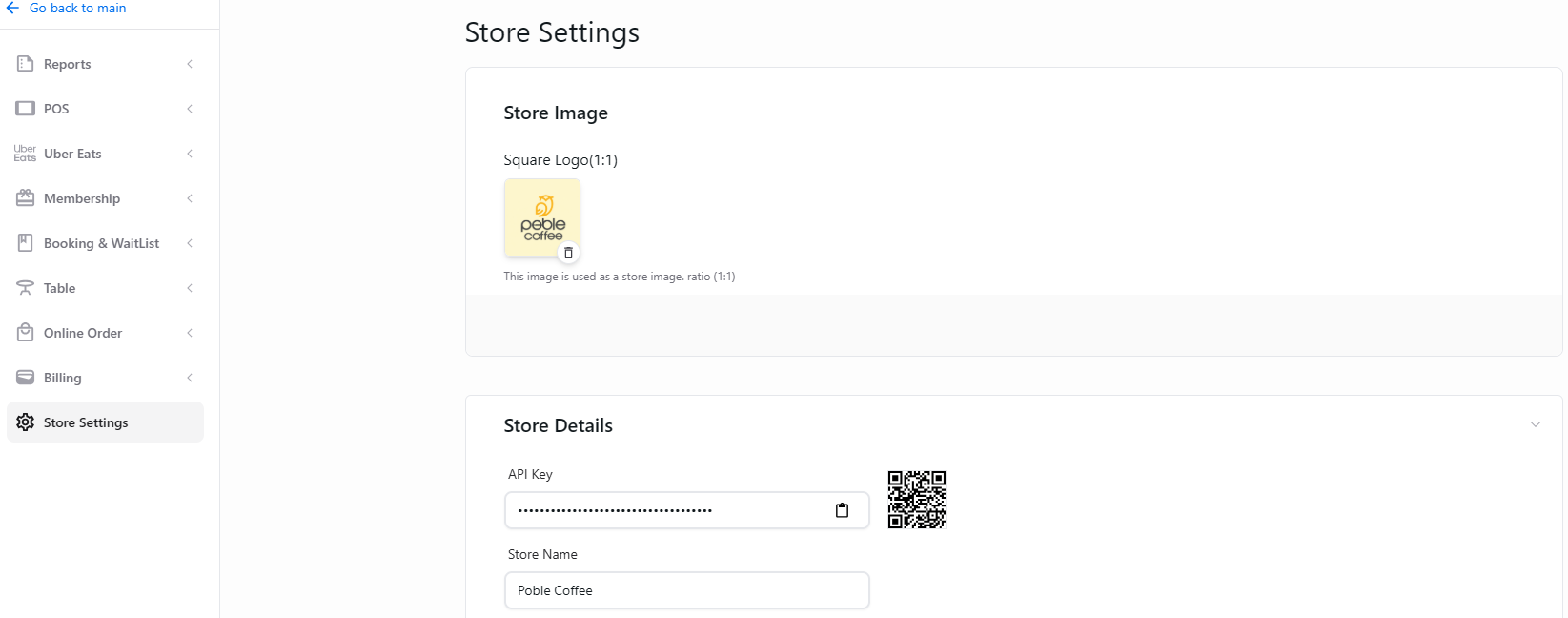Click the Store Name label
Screen dimensions: 1568x618
tap(542, 554)
